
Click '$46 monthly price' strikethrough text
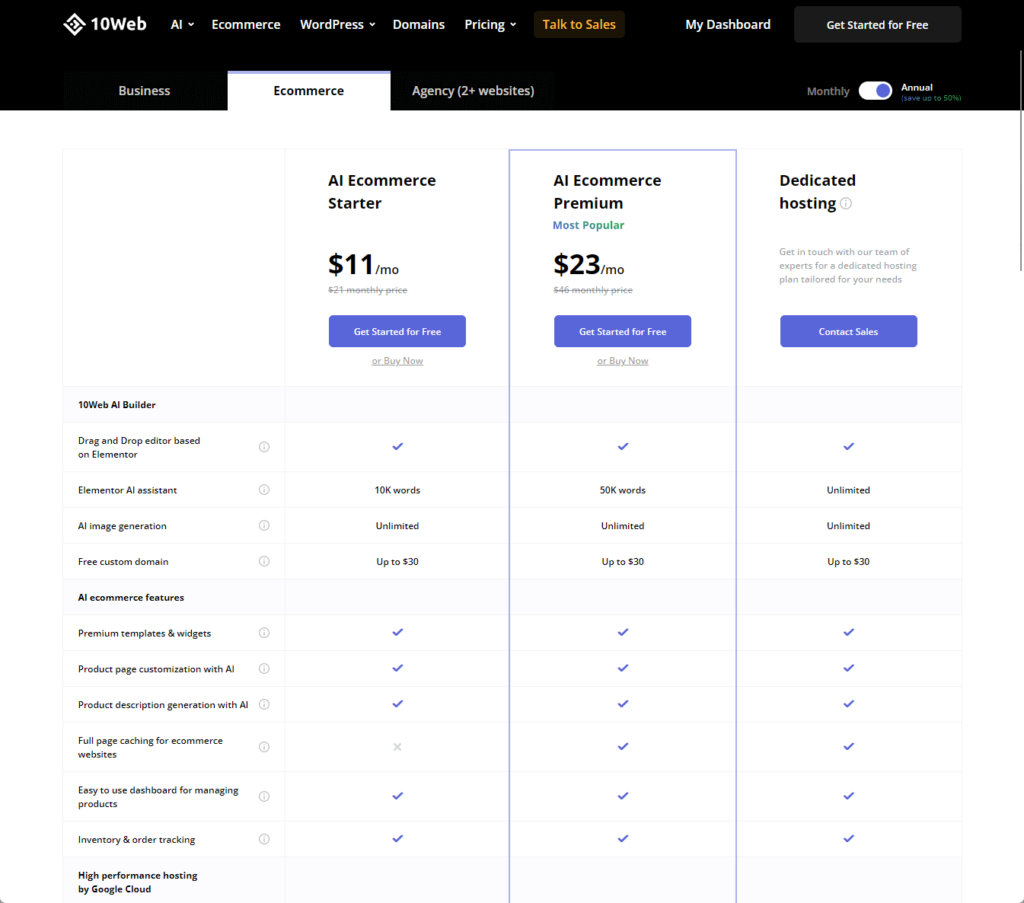pyautogui.click(x=593, y=290)
